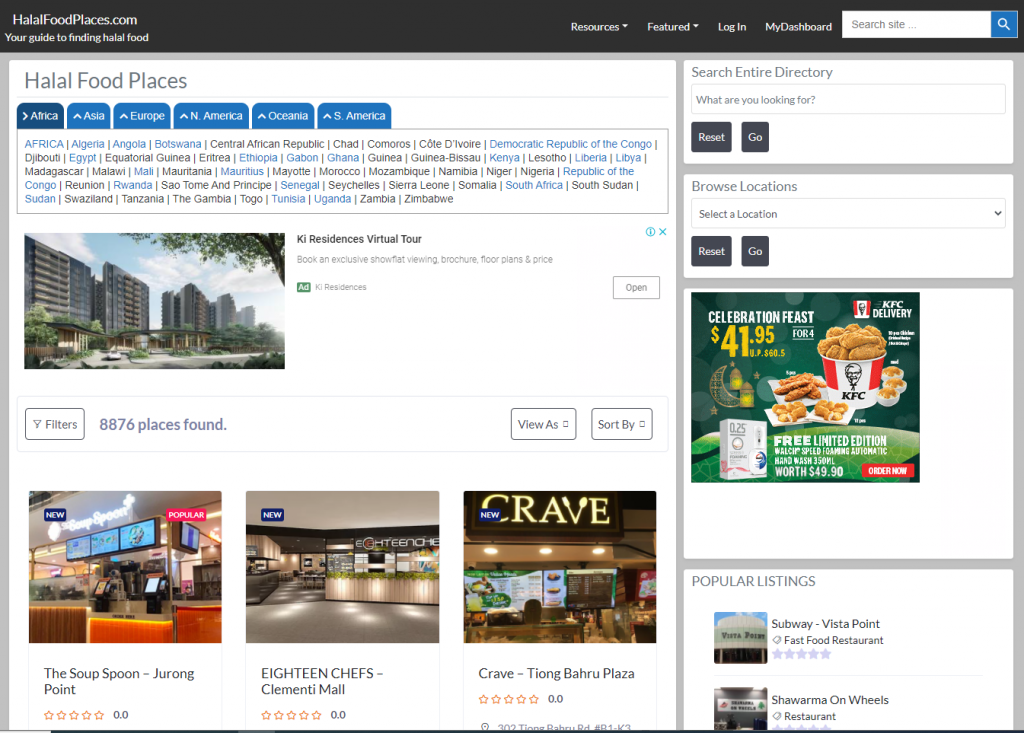
Task: Open the Democratic Republic of the Congo link
Action: 570,144
